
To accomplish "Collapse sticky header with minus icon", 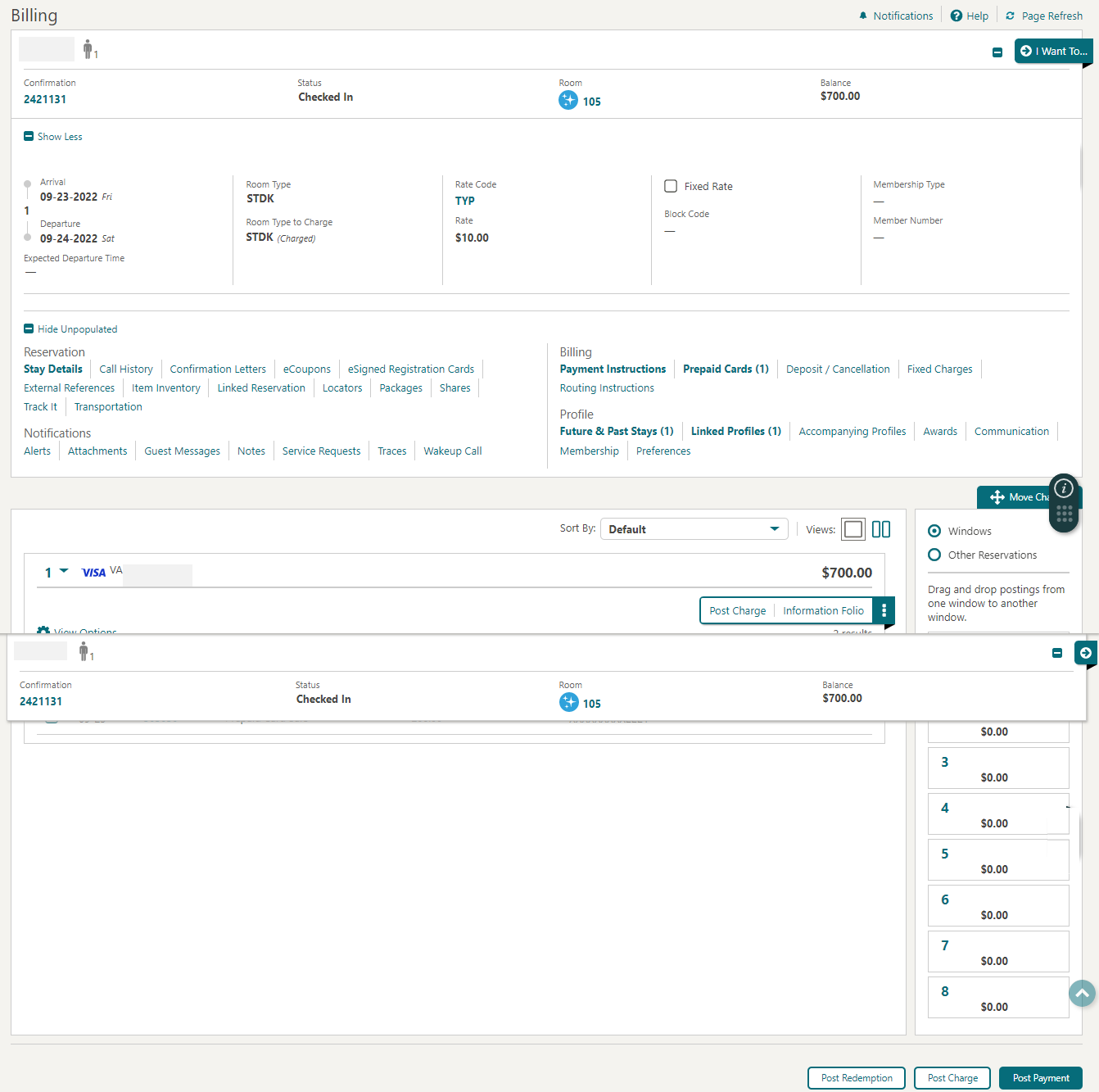I will pyautogui.click(x=1057, y=653).
